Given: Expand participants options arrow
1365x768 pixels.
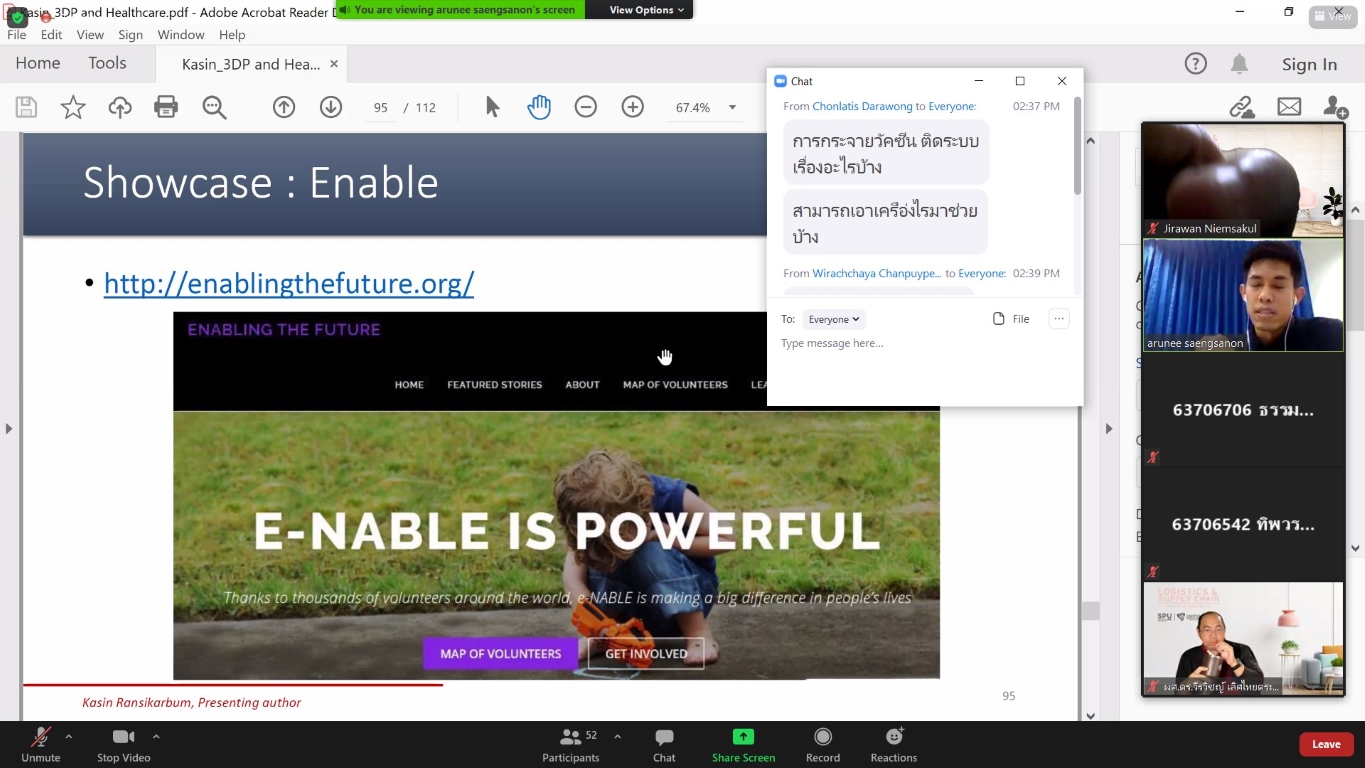Looking at the screenshot, I should [617, 736].
